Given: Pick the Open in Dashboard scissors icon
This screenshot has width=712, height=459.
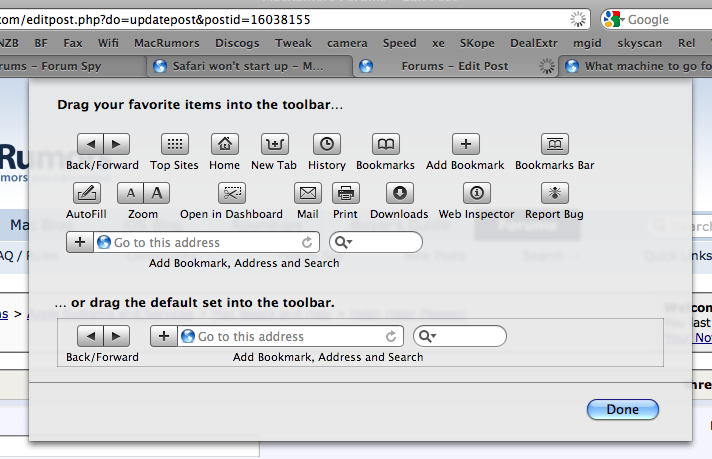Looking at the screenshot, I should click(232, 193).
